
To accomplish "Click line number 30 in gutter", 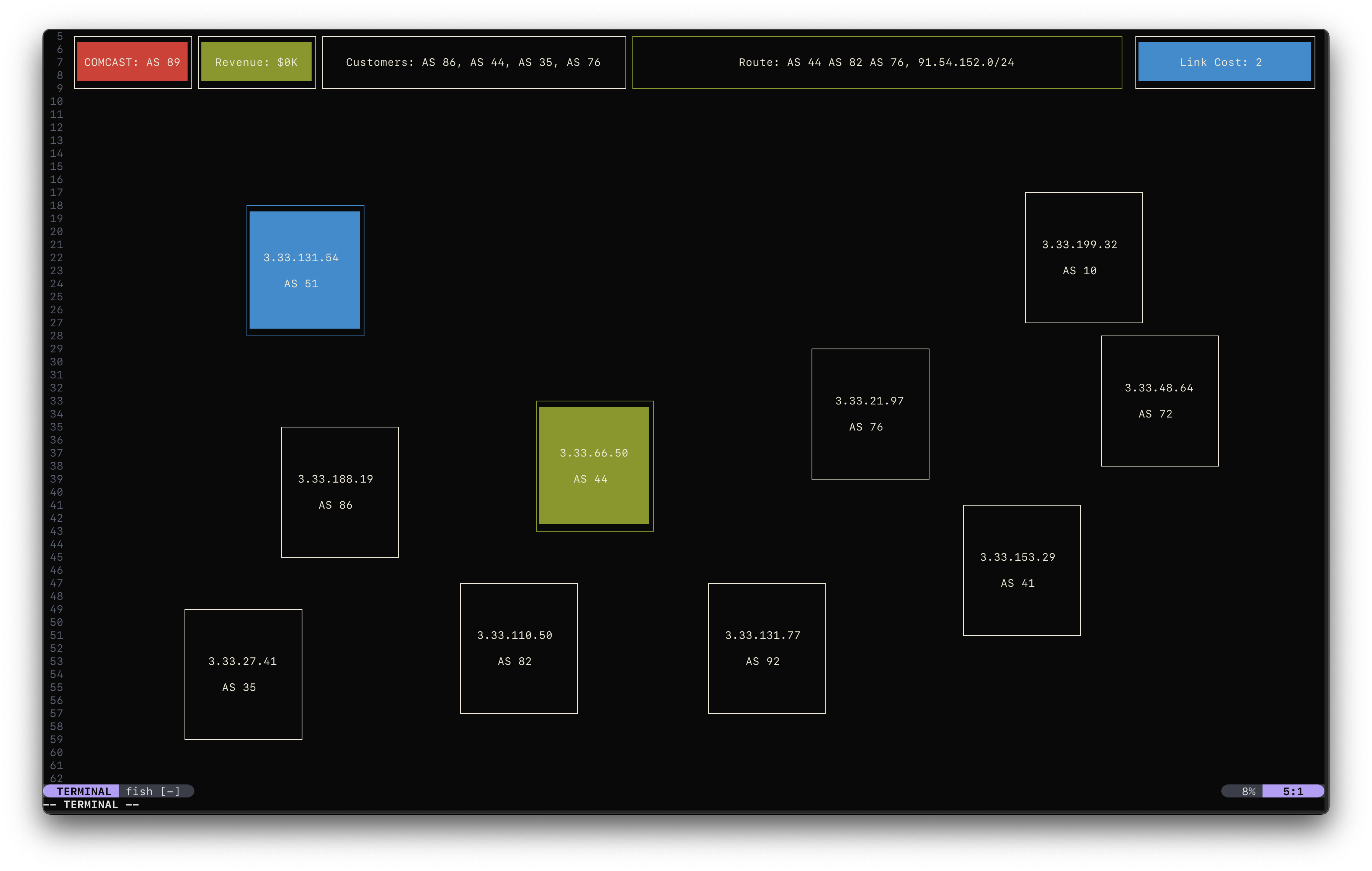I will tap(56, 362).
